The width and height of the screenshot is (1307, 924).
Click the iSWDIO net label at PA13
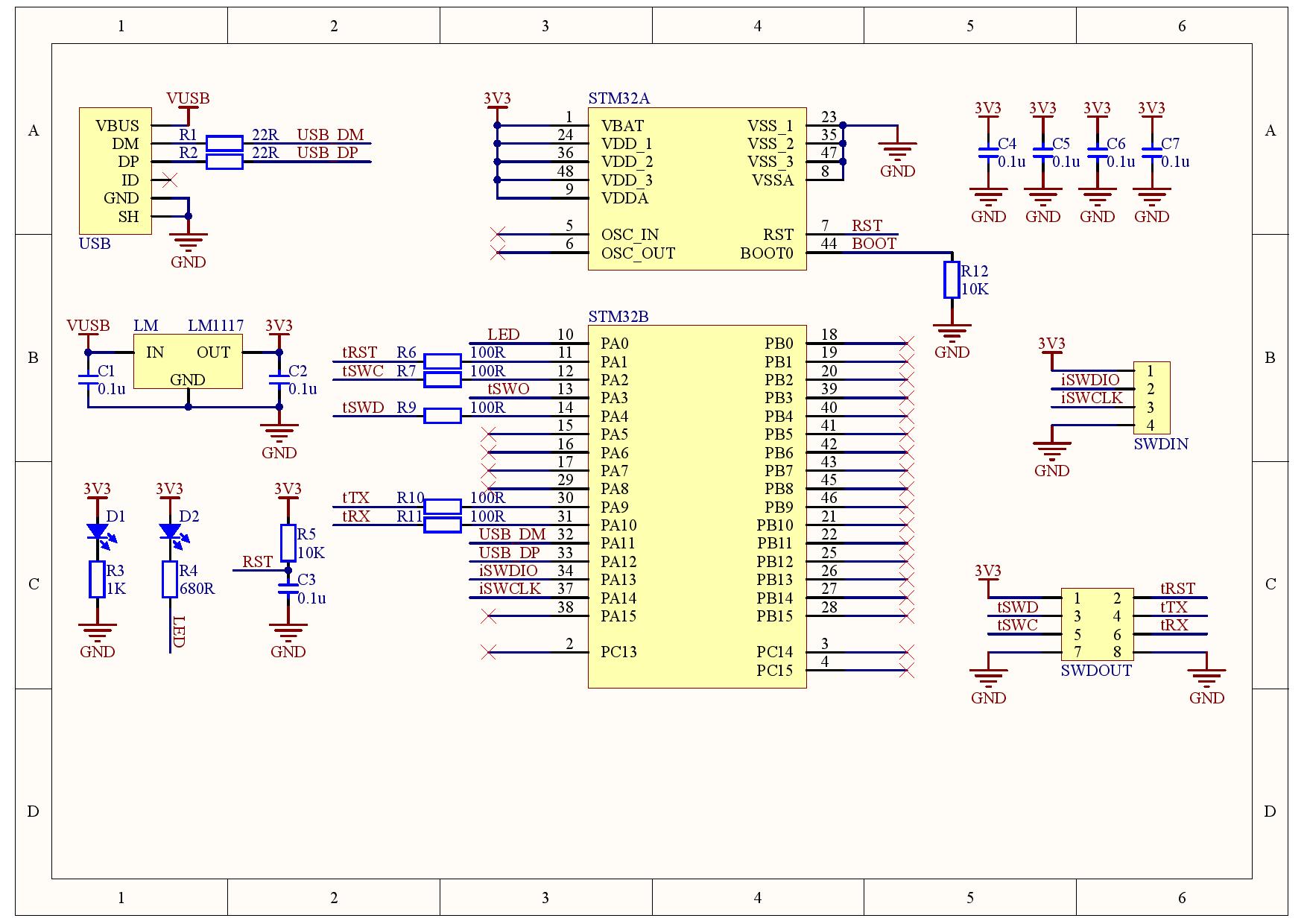click(x=508, y=571)
